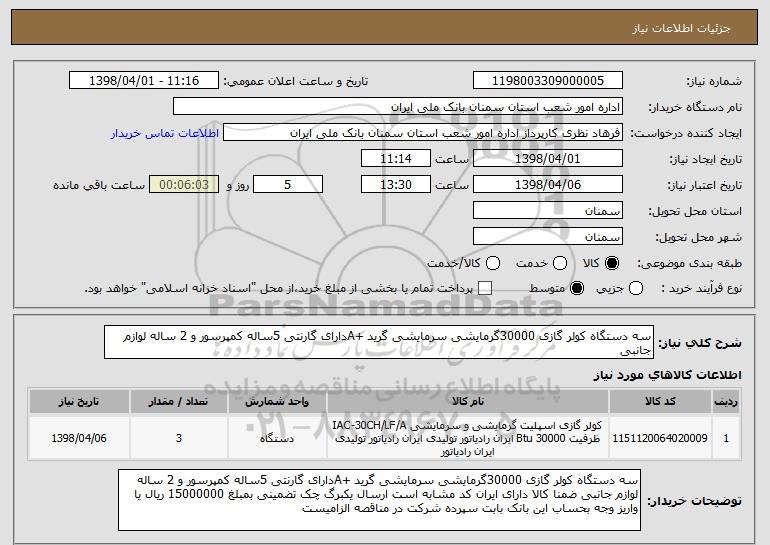Image resolution: width=770 pixels, height=545 pixels.
Task: Click the ردیف column header
Action: click(726, 402)
